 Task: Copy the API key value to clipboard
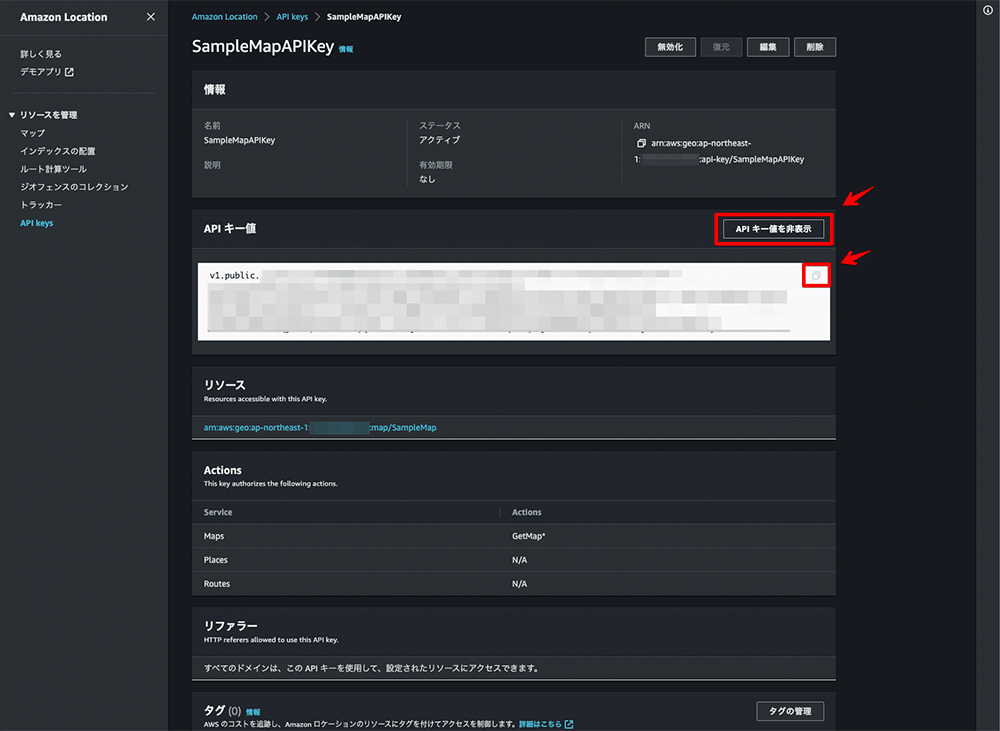click(x=816, y=276)
